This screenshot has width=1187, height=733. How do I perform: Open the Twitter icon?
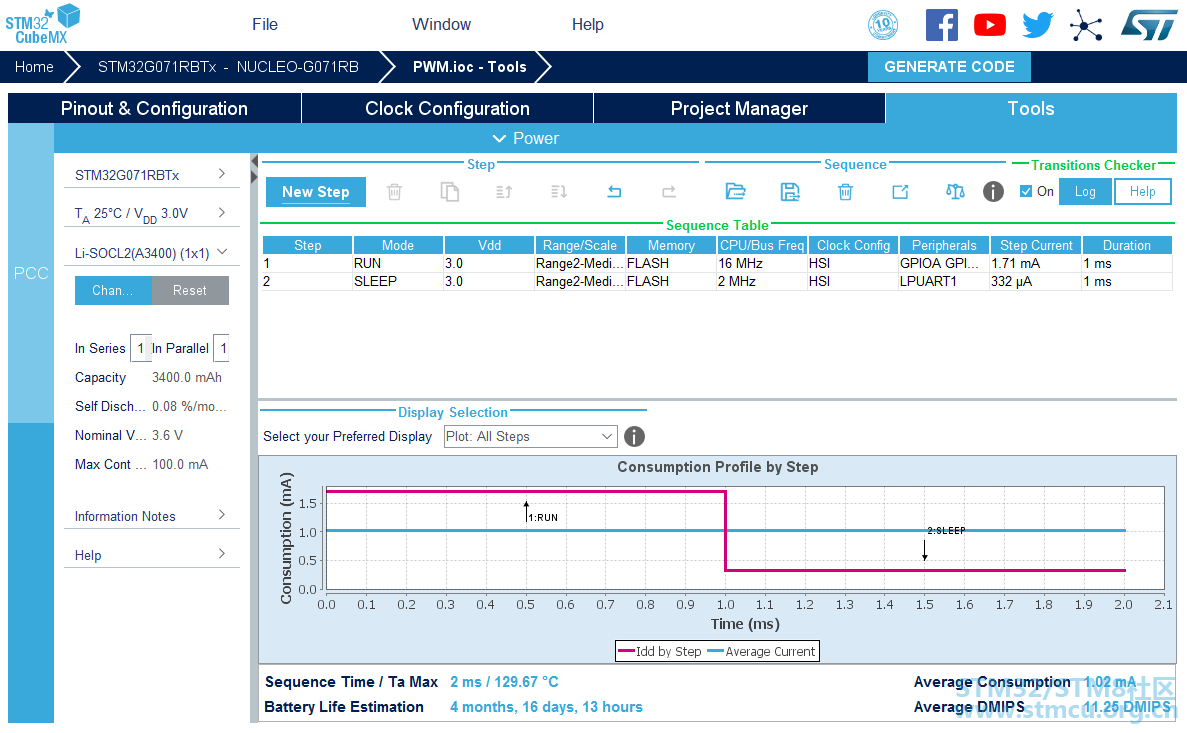pos(1037,25)
